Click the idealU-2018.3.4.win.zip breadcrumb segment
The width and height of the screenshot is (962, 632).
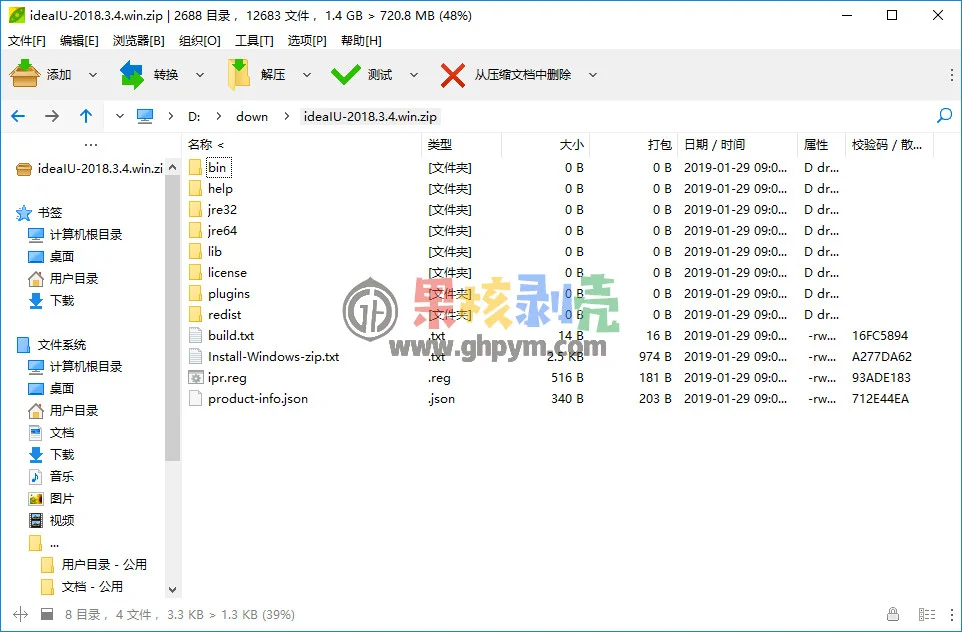[370, 117]
